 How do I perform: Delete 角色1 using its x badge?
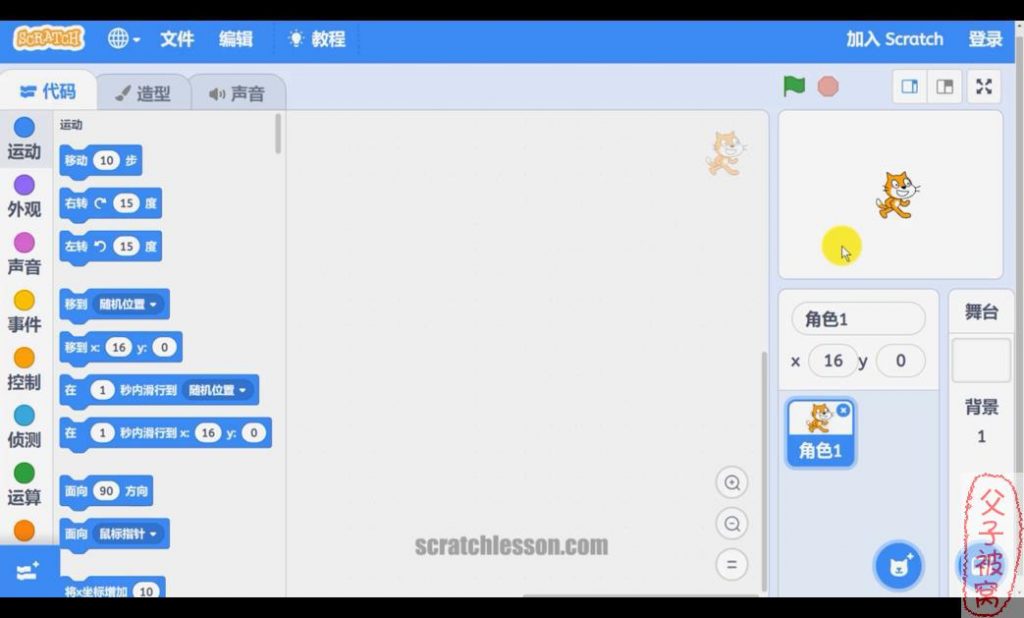coord(843,410)
